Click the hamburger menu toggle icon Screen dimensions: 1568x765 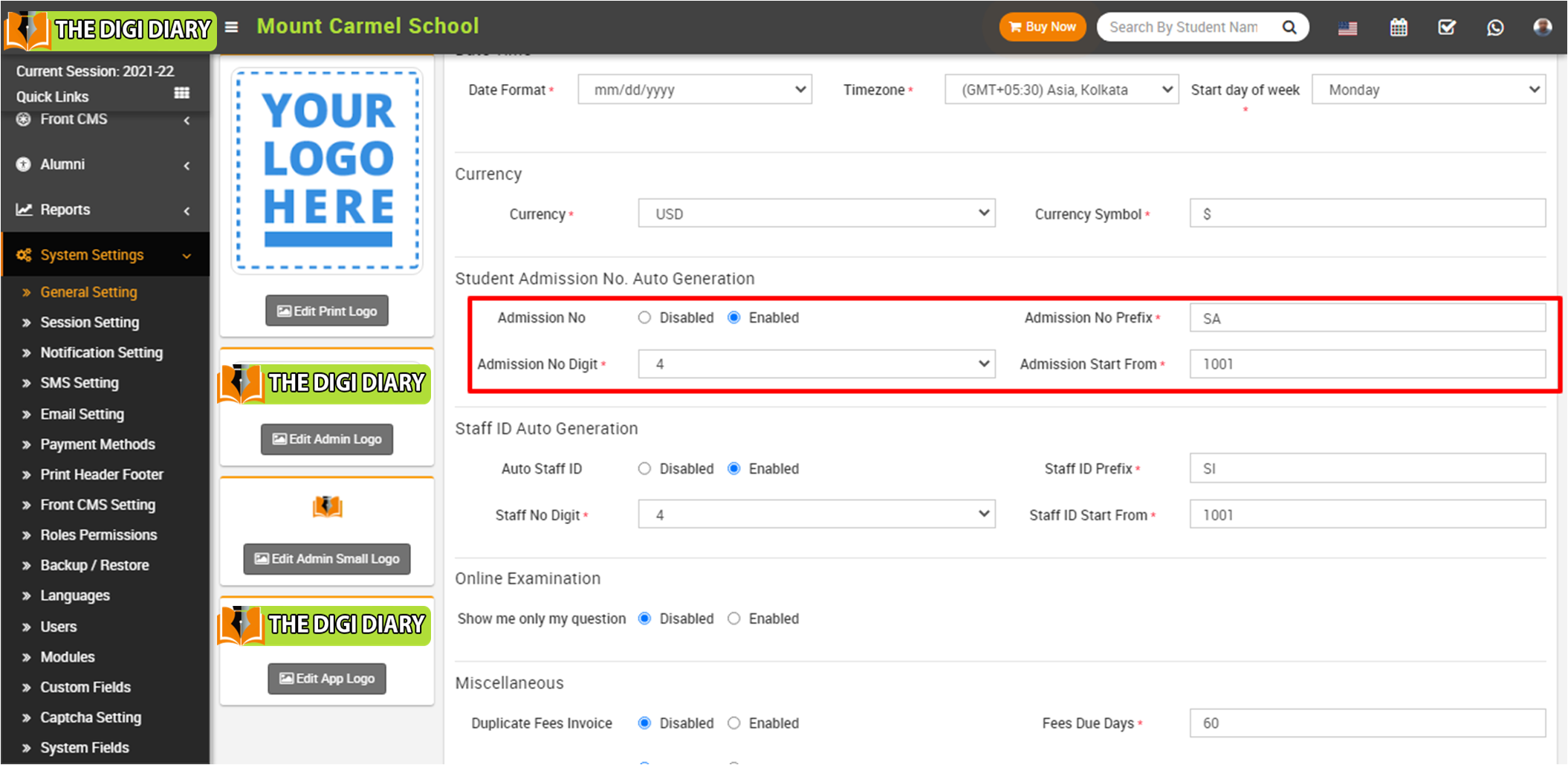click(232, 28)
